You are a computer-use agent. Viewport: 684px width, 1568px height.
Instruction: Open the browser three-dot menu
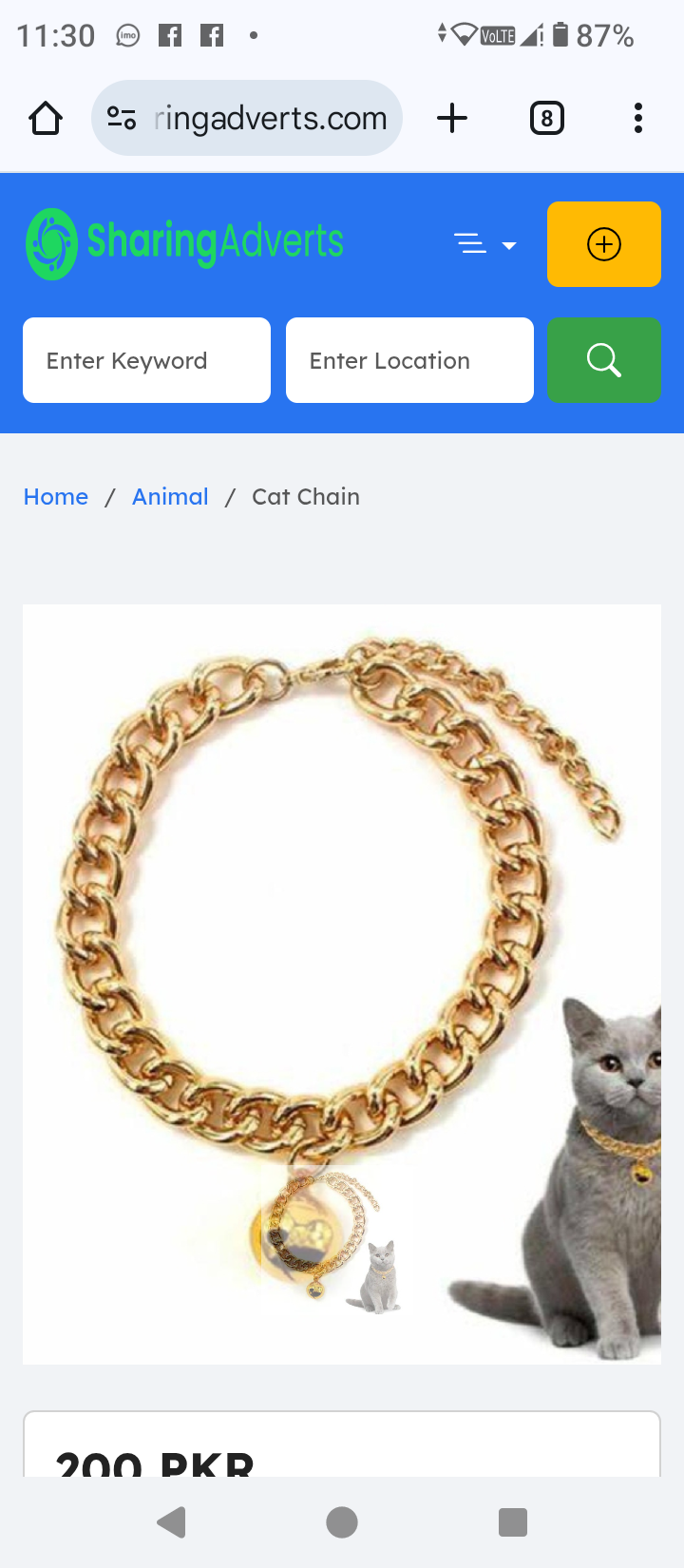638,118
